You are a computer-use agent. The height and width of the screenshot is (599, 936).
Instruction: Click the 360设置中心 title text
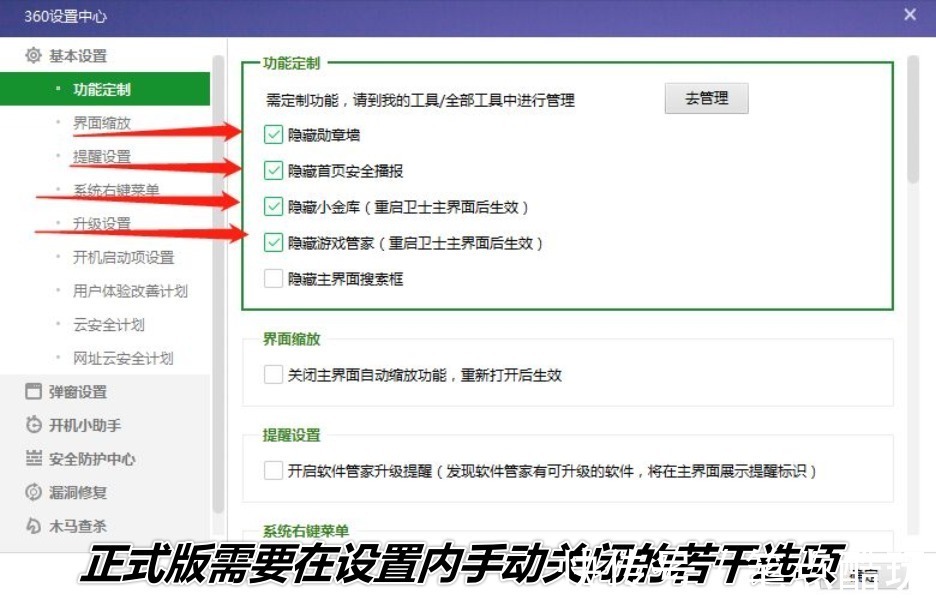coord(65,16)
